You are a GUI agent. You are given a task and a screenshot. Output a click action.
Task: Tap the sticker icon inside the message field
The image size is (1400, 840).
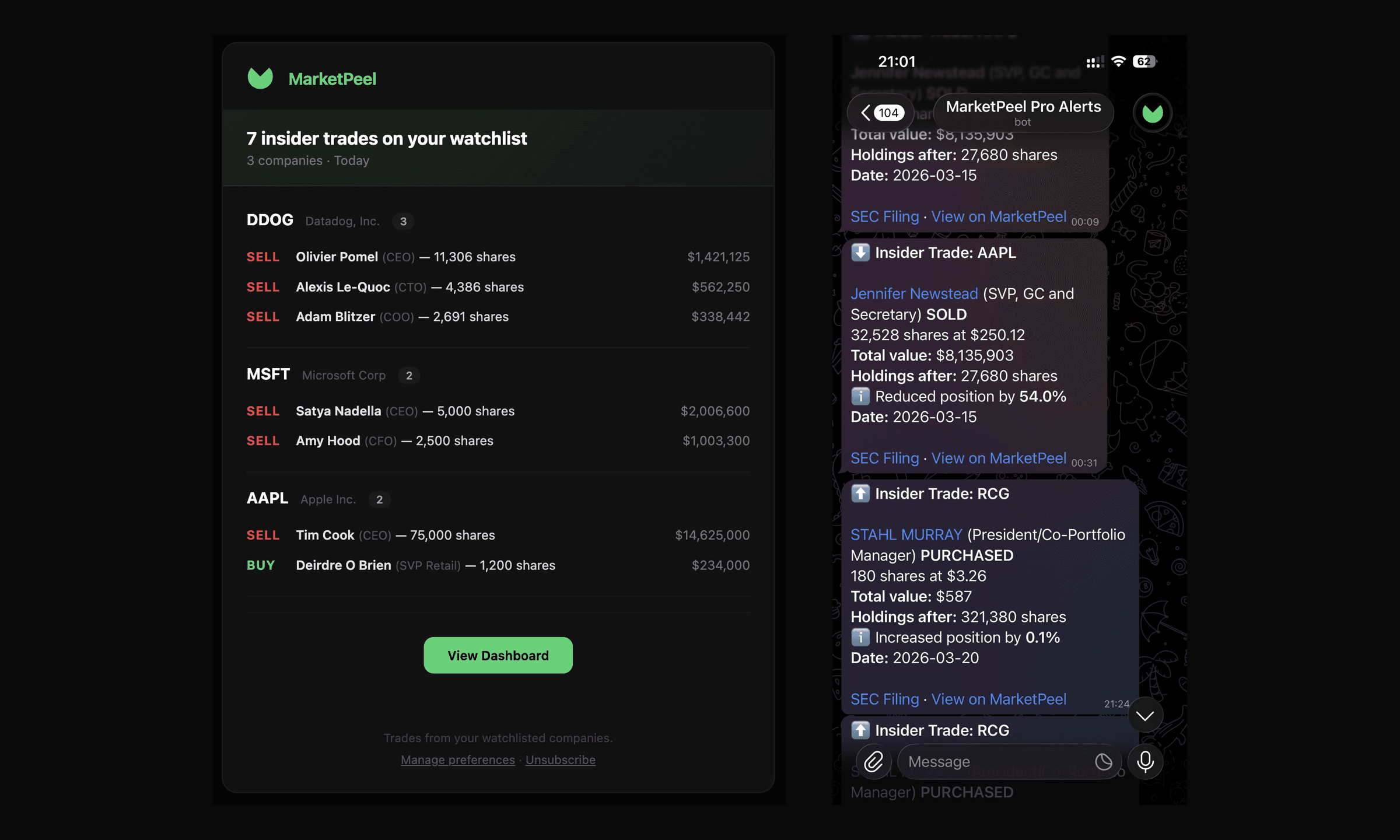(1102, 762)
